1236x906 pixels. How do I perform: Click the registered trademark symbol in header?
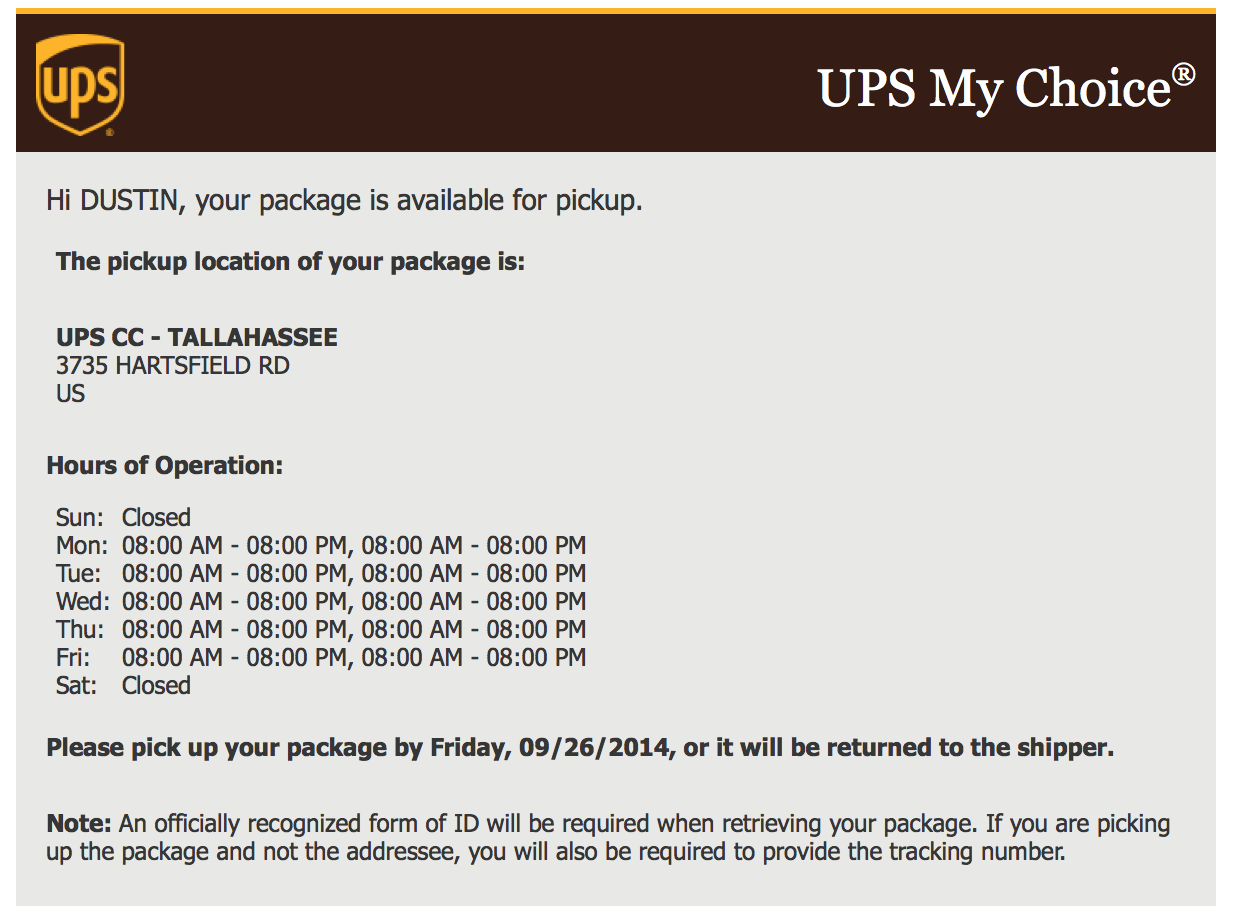(1184, 74)
